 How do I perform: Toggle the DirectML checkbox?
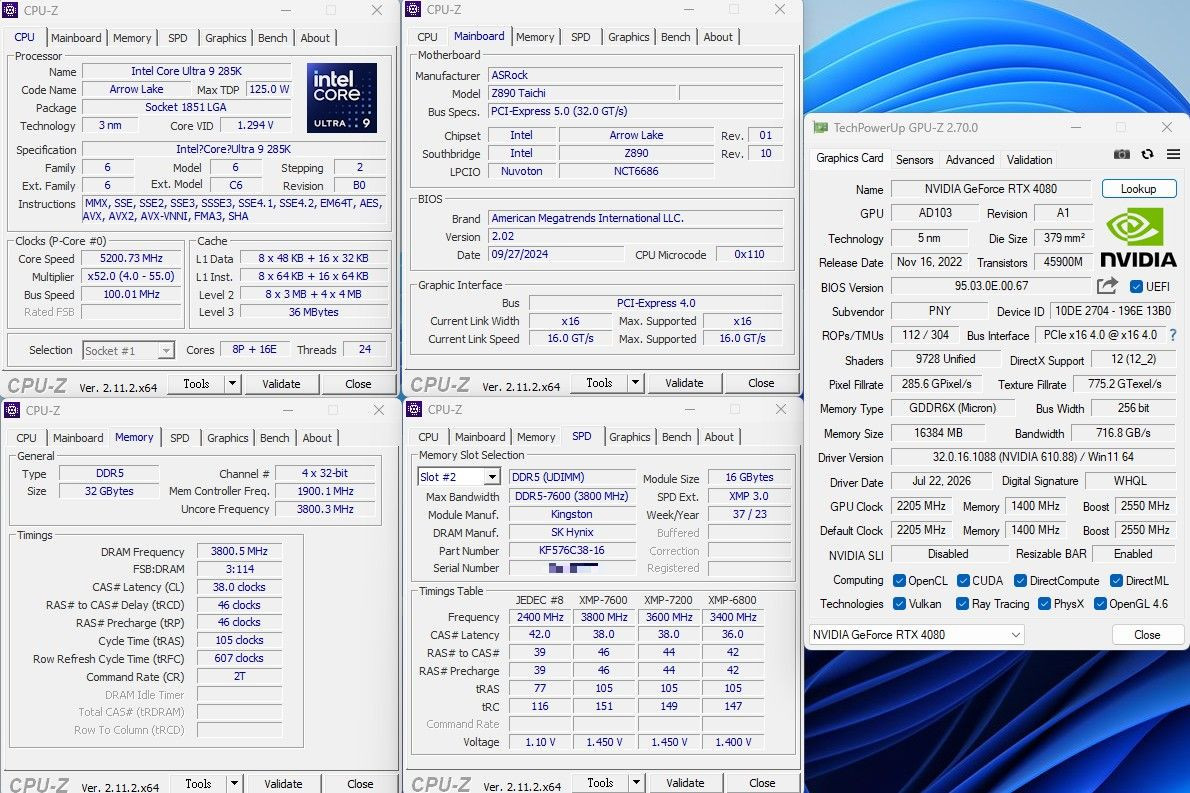(x=1116, y=581)
